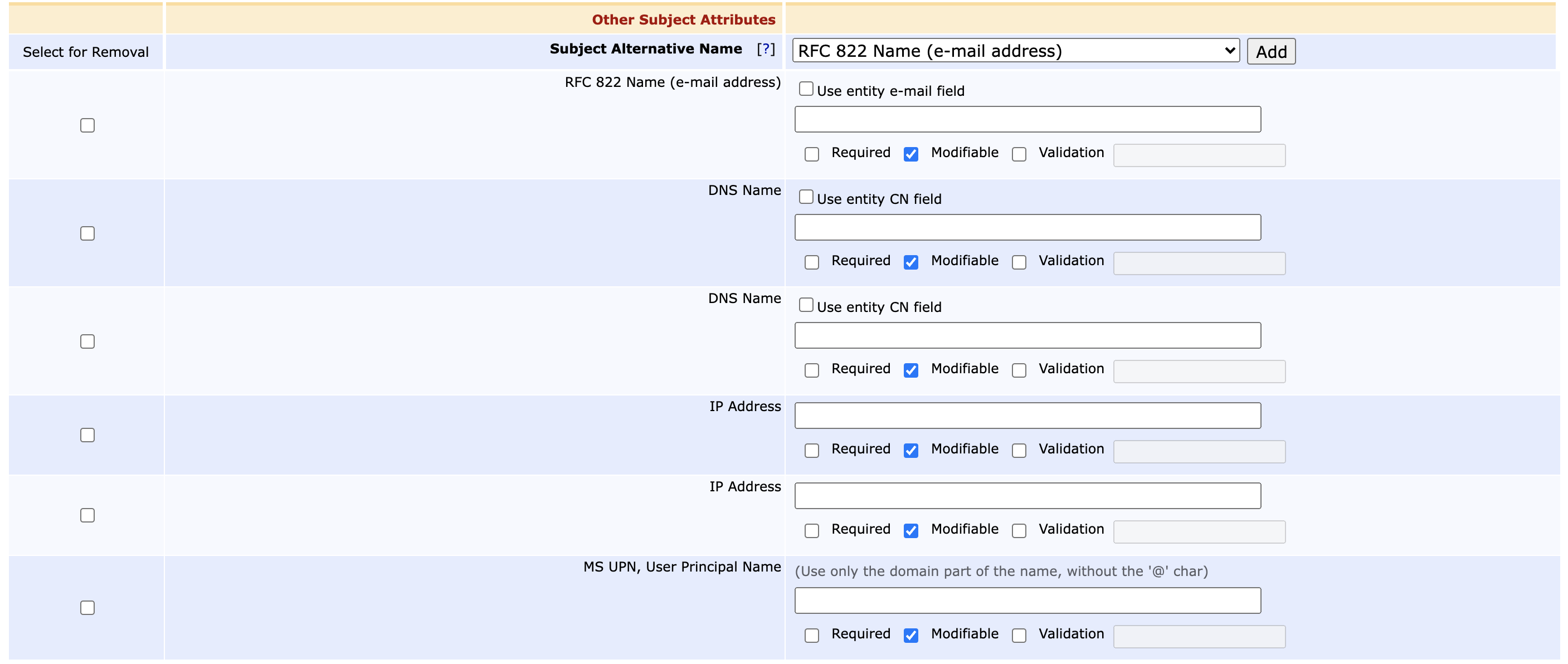
Task: Select first DNS Name row for removal
Action: pos(87,234)
